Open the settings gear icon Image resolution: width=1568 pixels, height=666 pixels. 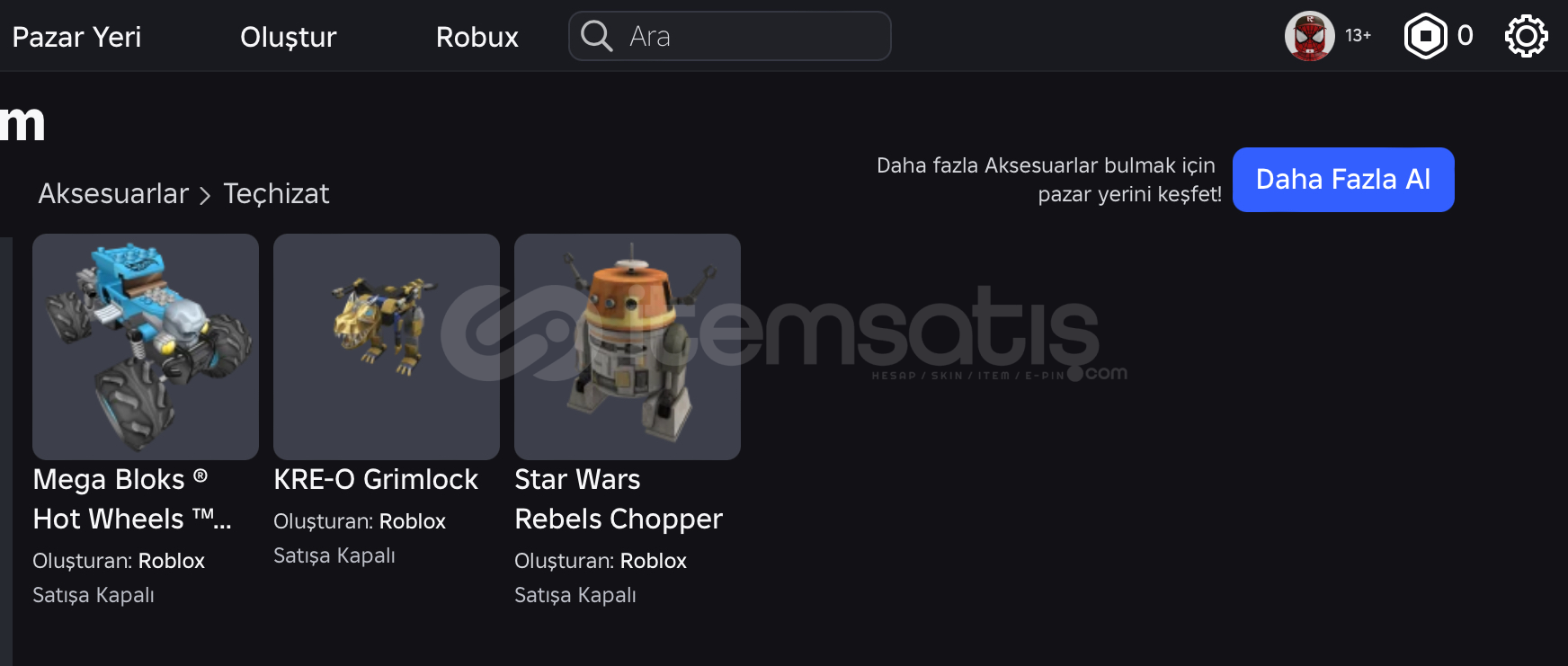coord(1526,36)
